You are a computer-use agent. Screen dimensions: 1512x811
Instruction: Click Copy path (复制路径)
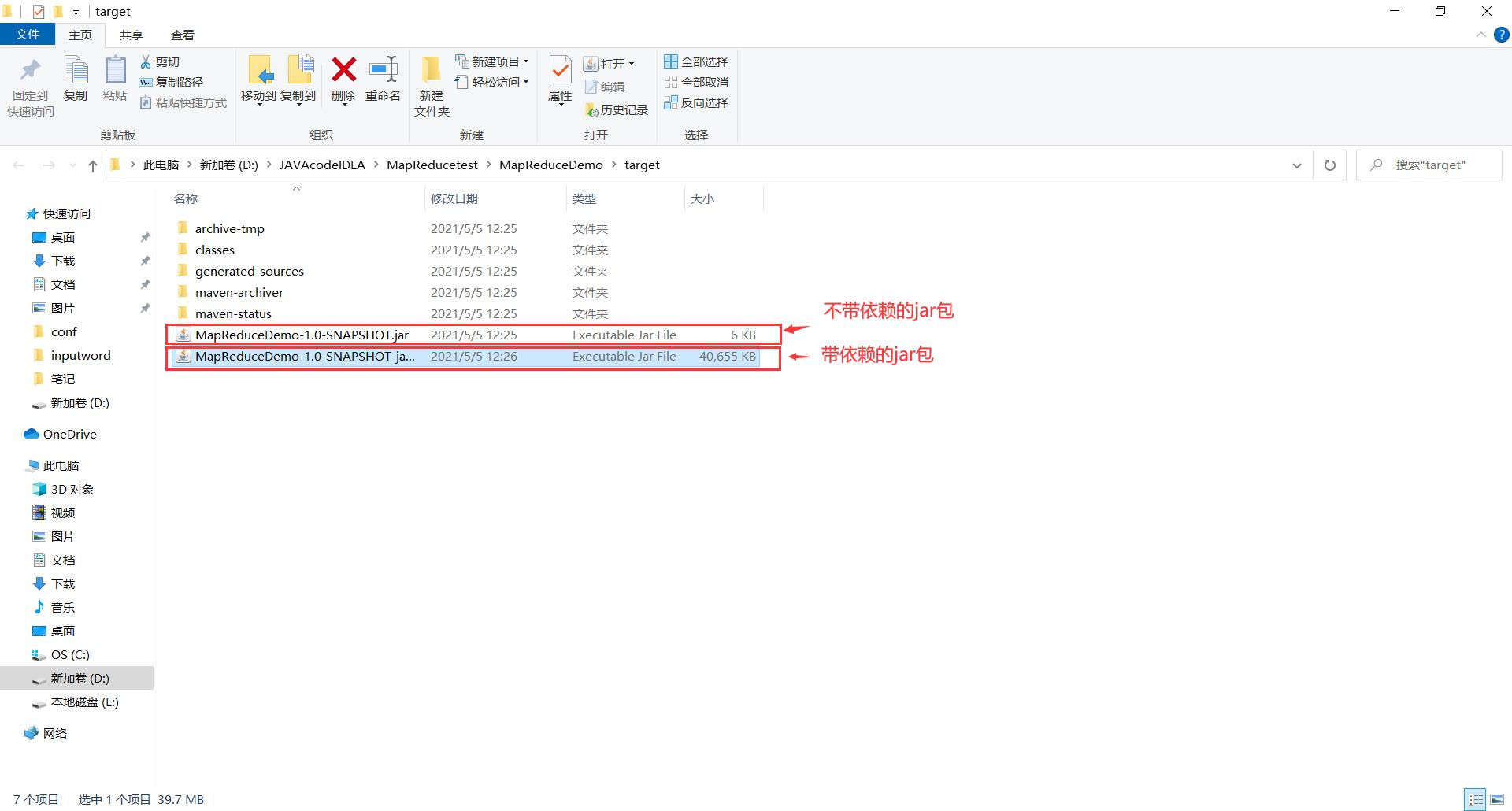(171, 82)
